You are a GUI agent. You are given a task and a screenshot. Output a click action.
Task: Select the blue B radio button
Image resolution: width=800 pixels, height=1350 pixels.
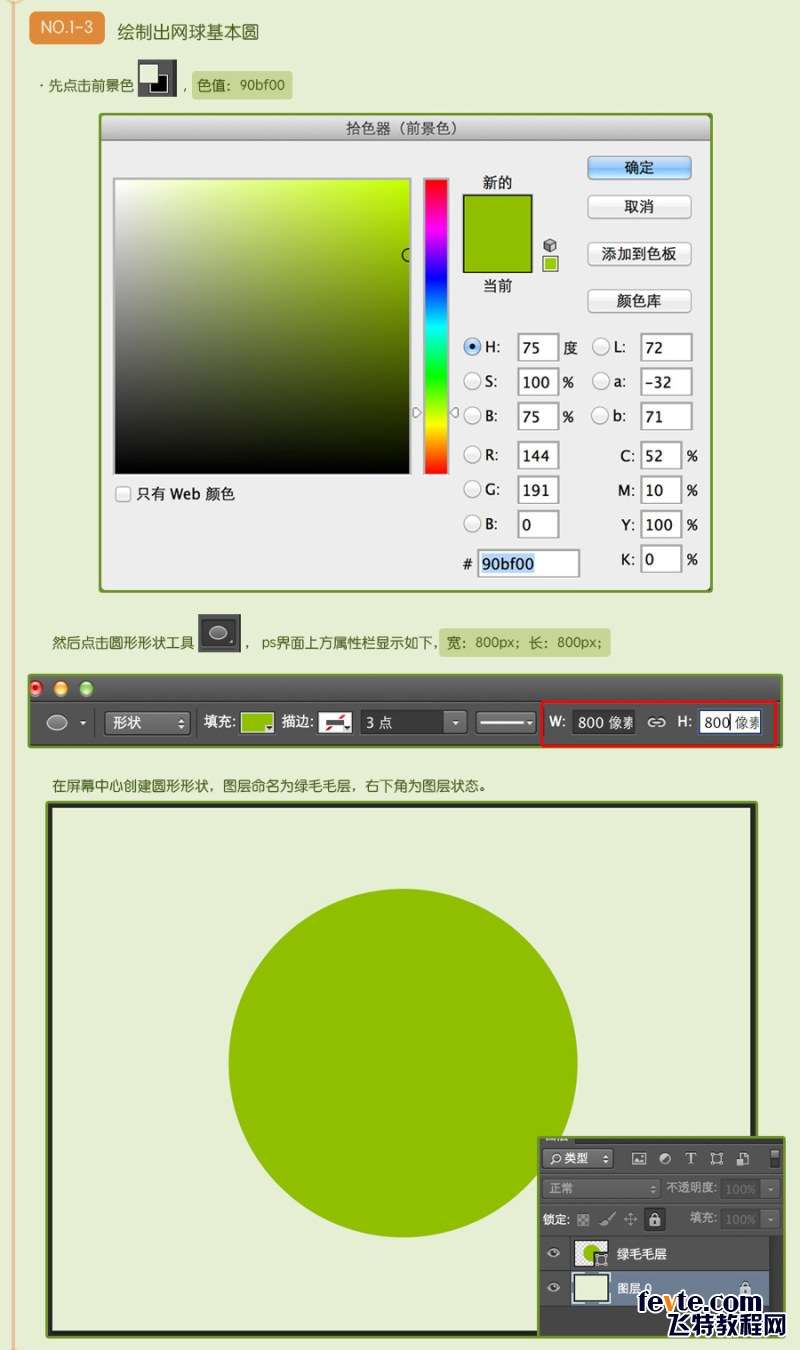click(472, 523)
